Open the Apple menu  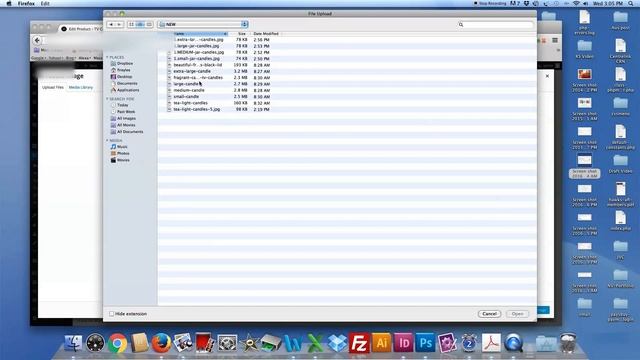click(9, 3)
